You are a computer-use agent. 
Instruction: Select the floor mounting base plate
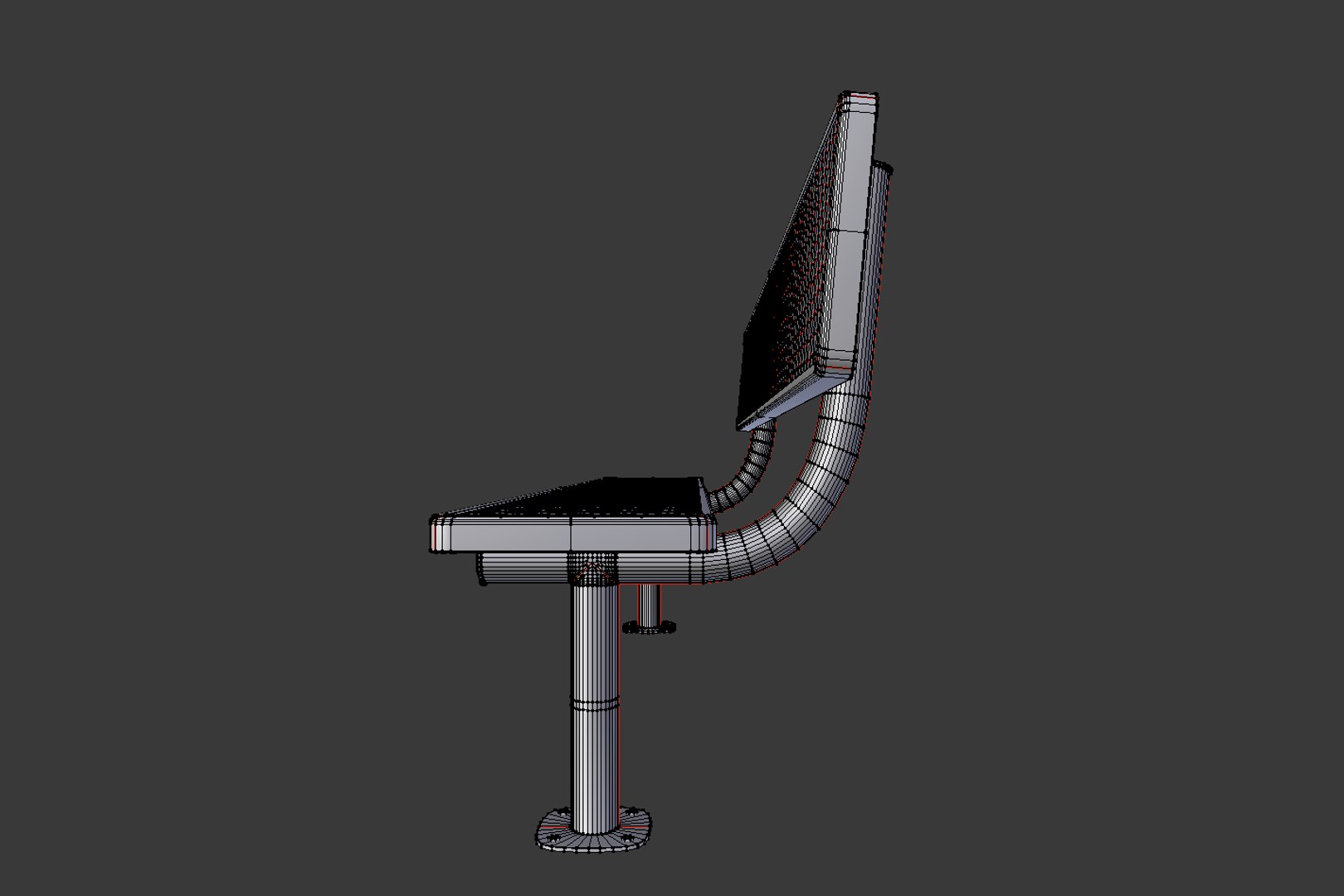594,830
